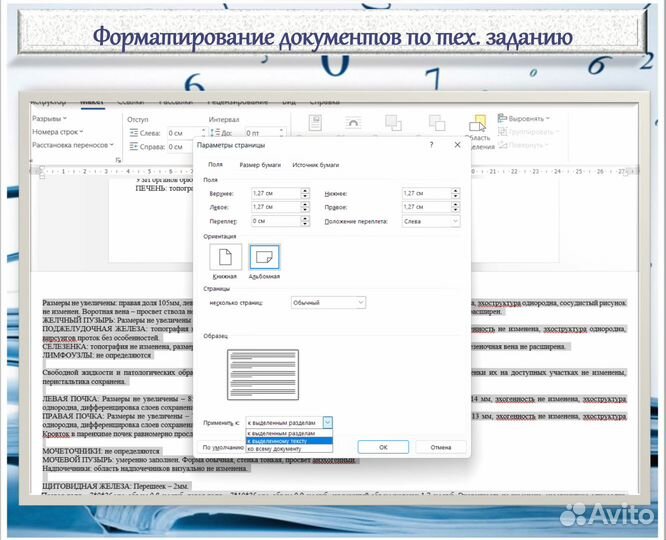Open the Номера строк dropdown
The image size is (666, 540).
coord(57,132)
